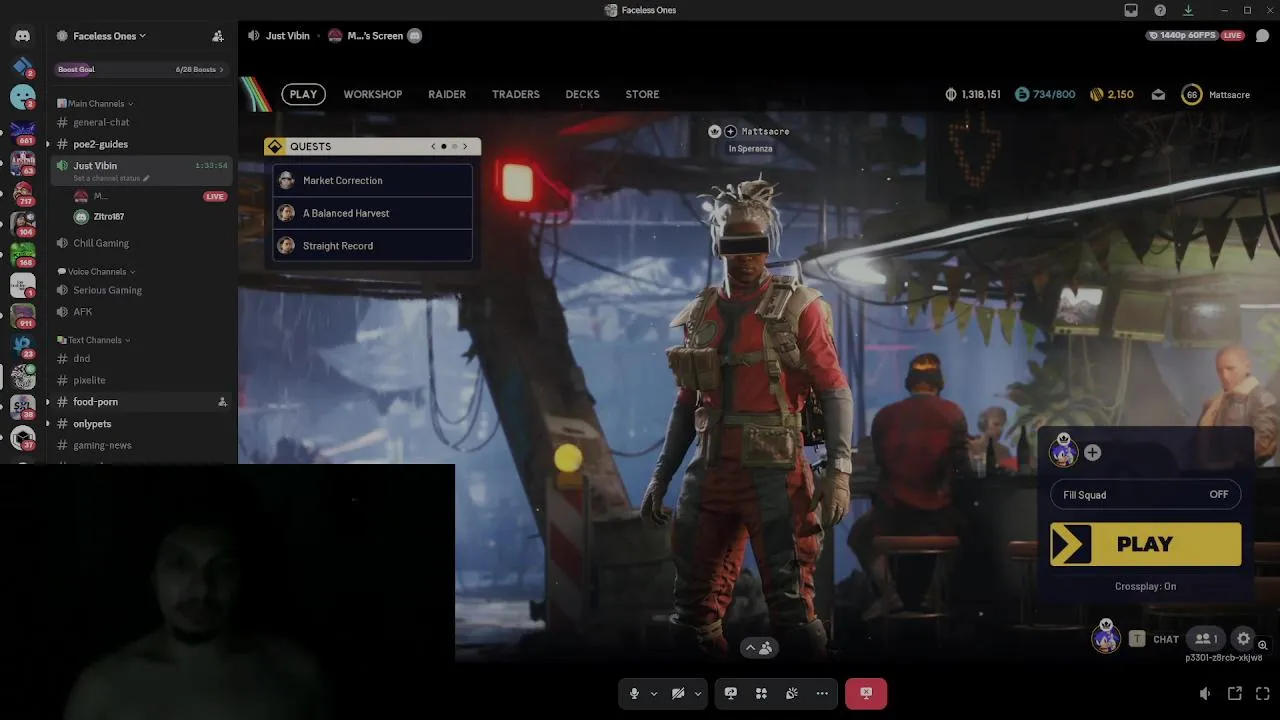Open Discord direct messages home icon

coord(22,36)
